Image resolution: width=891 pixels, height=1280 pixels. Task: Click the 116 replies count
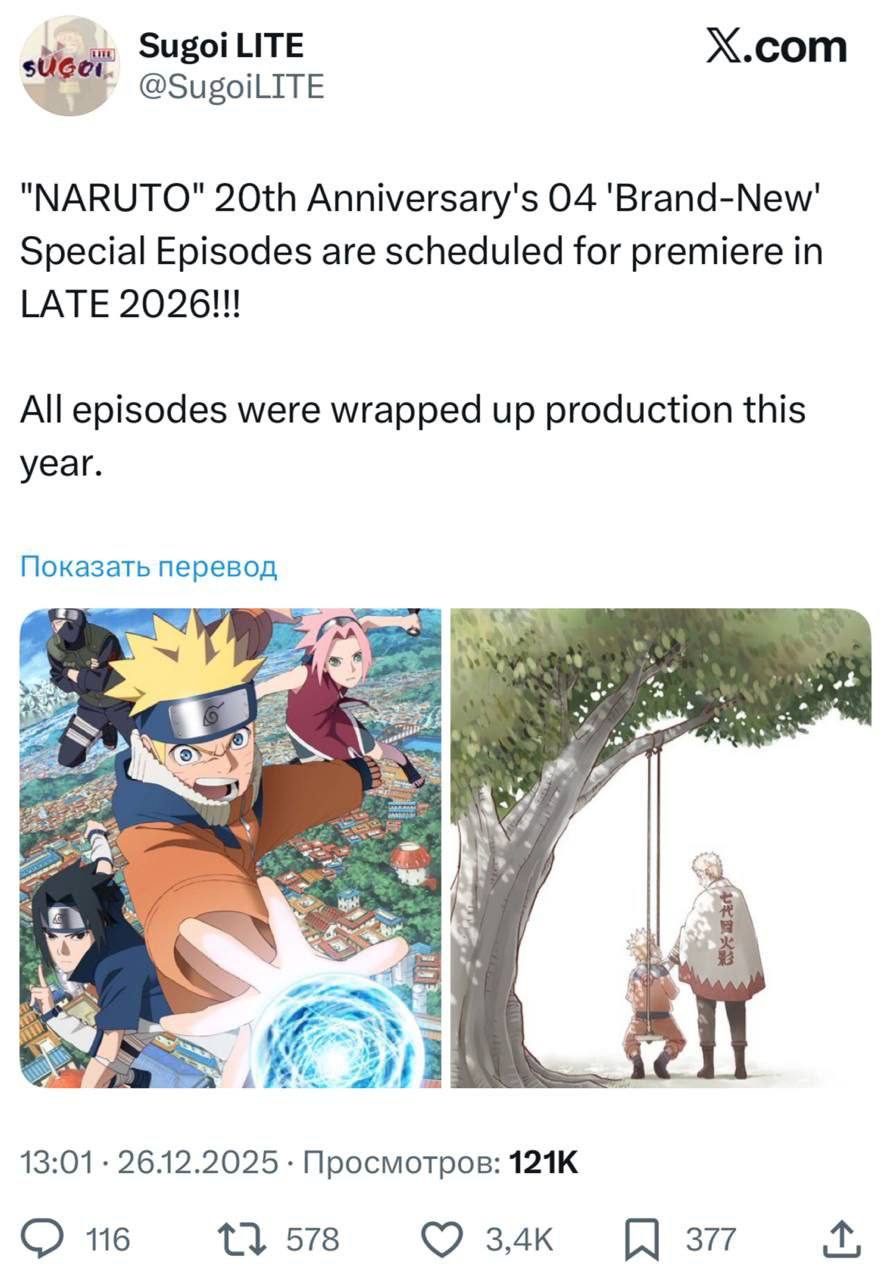coord(108,1240)
